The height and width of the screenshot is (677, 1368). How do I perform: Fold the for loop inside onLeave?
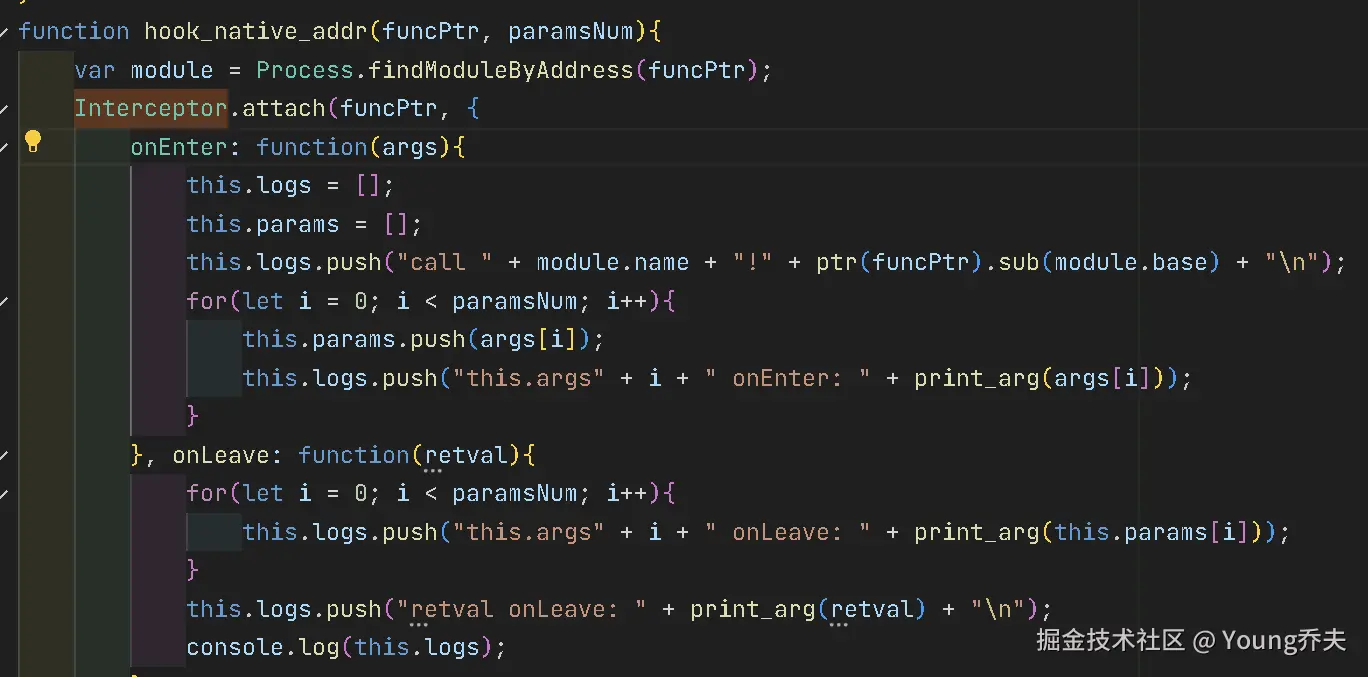tap(5, 494)
